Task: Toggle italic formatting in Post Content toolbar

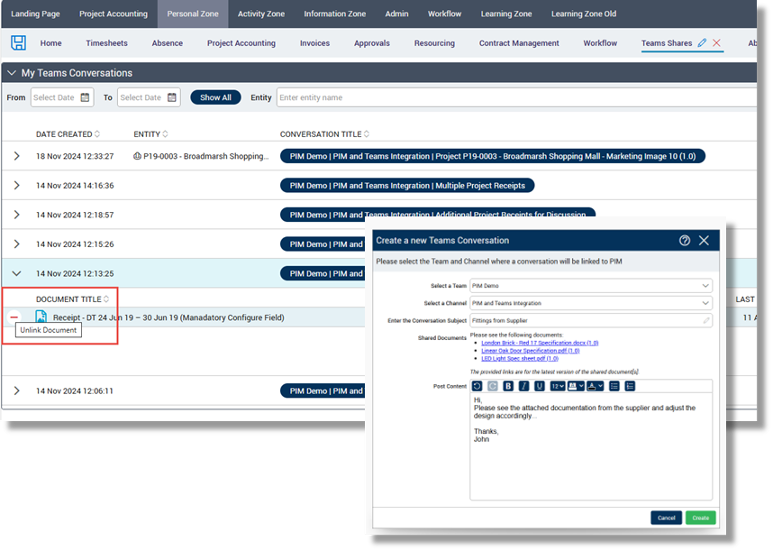Action: (524, 385)
